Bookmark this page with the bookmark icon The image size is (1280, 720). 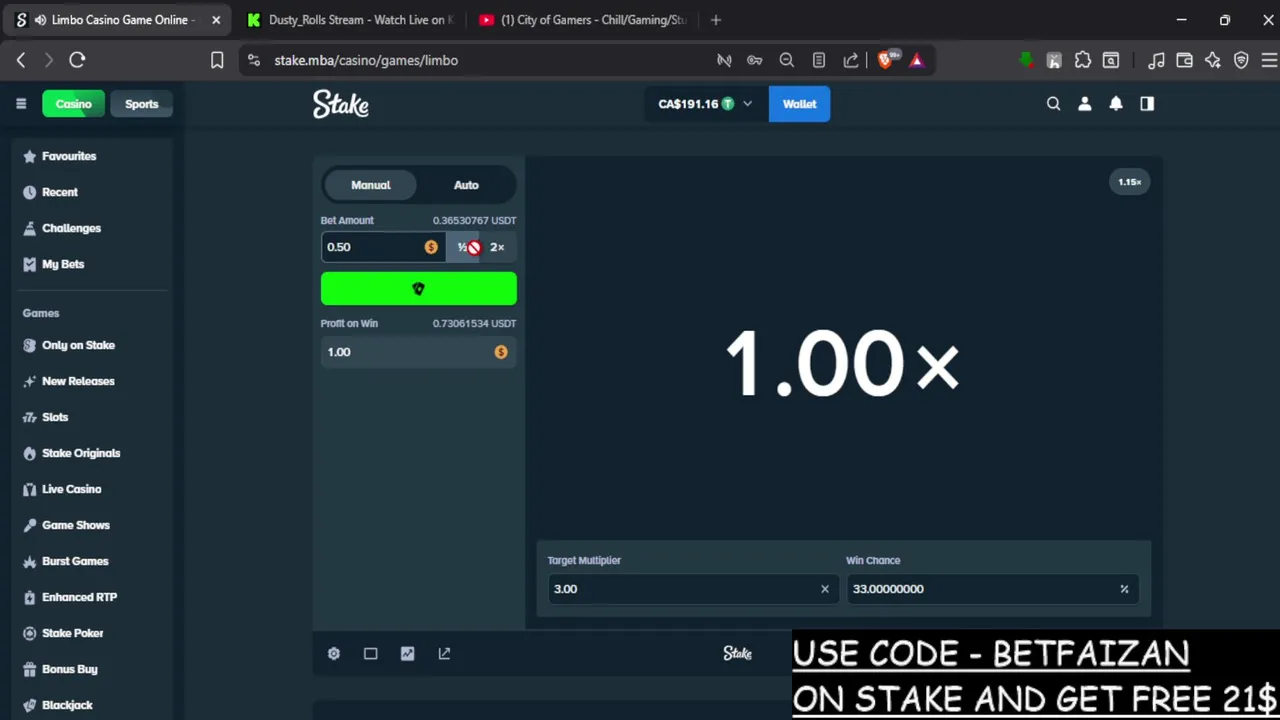point(217,60)
